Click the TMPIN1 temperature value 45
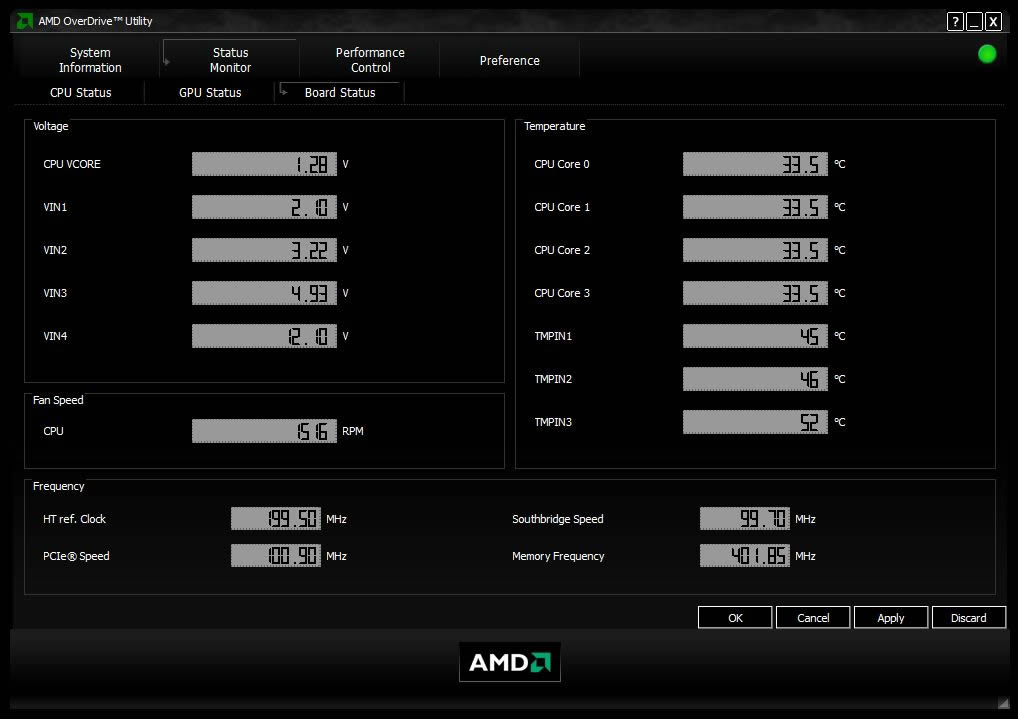The width and height of the screenshot is (1018, 719). click(x=755, y=336)
